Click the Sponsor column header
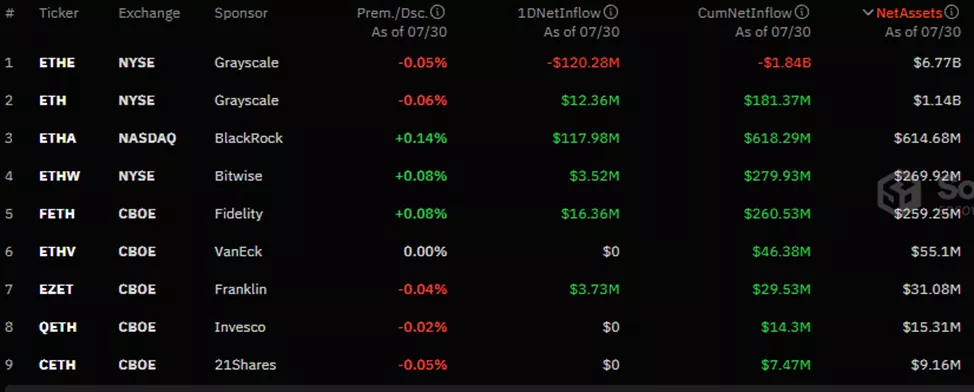The width and height of the screenshot is (974, 392). click(241, 13)
